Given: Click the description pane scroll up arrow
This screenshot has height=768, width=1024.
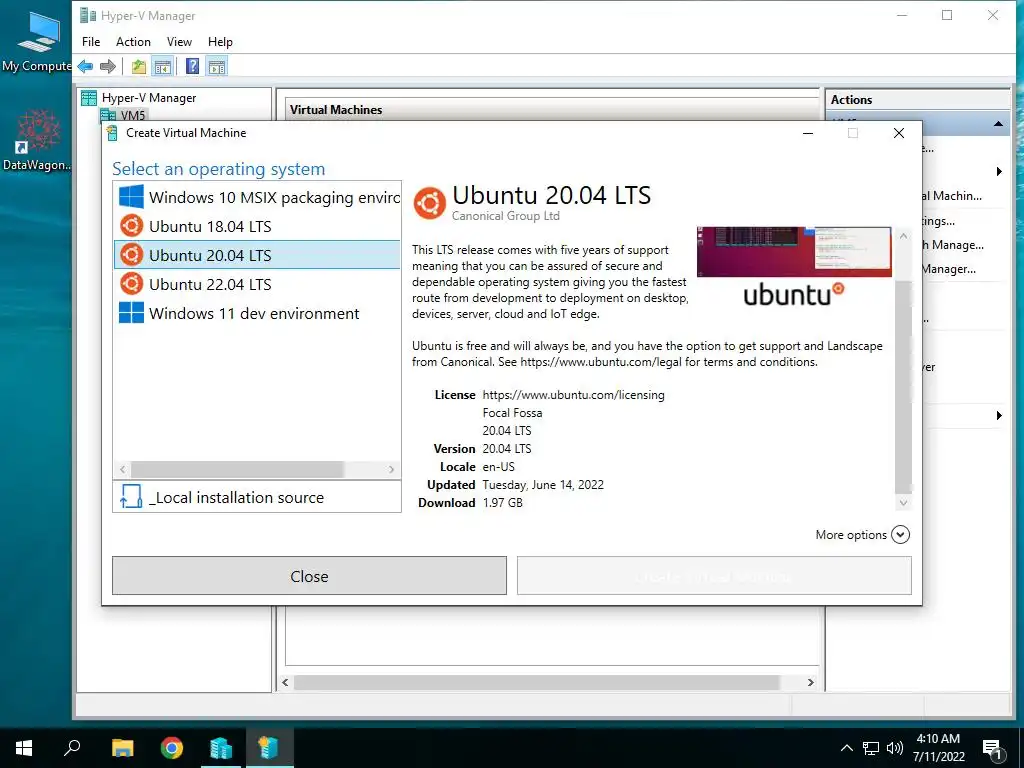Looking at the screenshot, I should tap(903, 236).
